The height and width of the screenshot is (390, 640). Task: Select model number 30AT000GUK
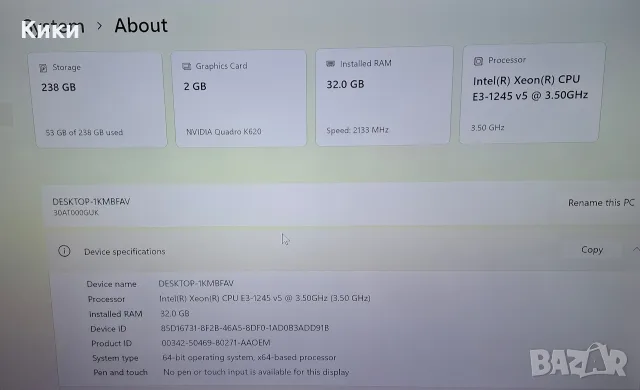pyautogui.click(x=76, y=213)
